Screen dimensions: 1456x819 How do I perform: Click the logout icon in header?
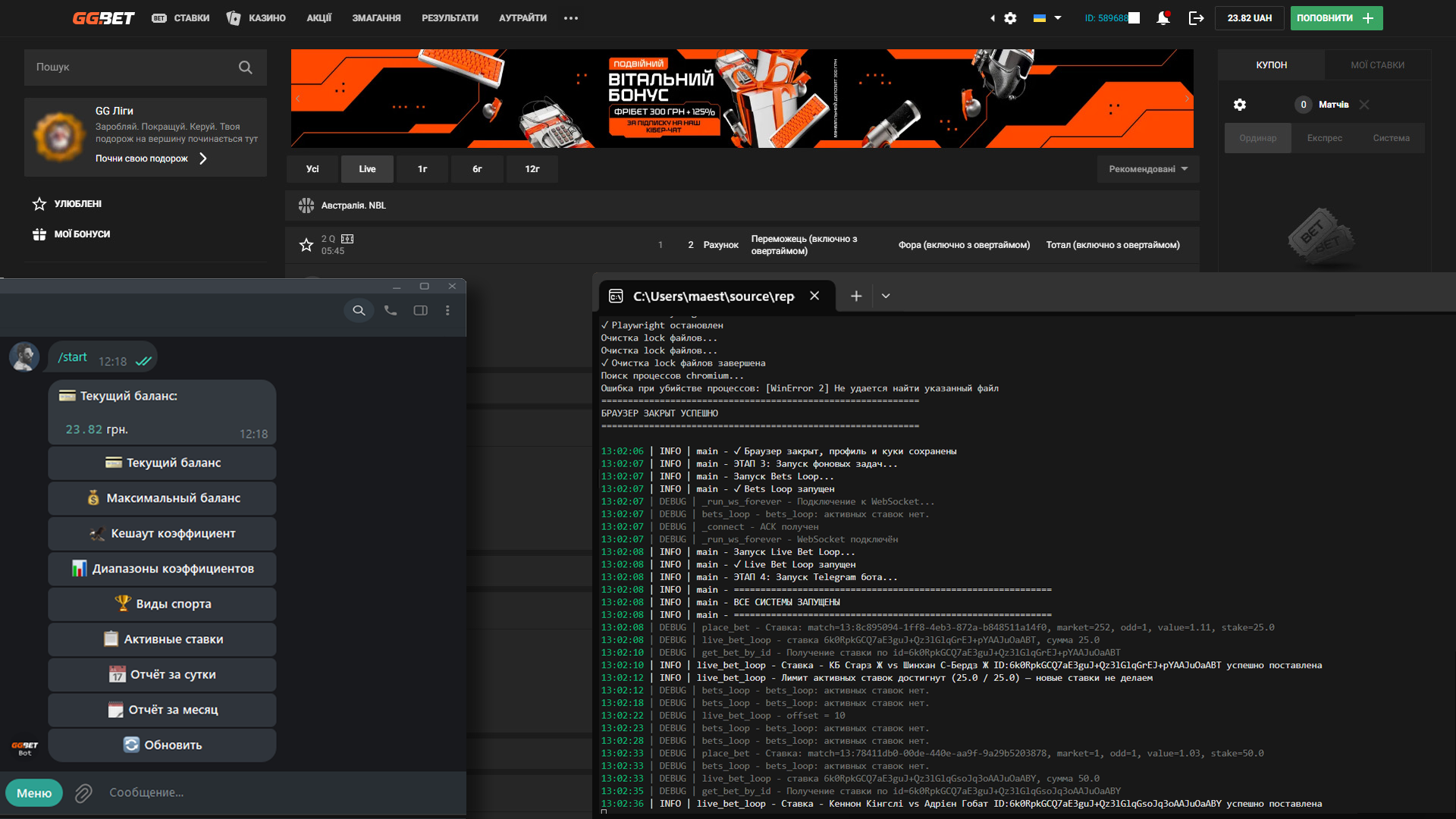1196,18
